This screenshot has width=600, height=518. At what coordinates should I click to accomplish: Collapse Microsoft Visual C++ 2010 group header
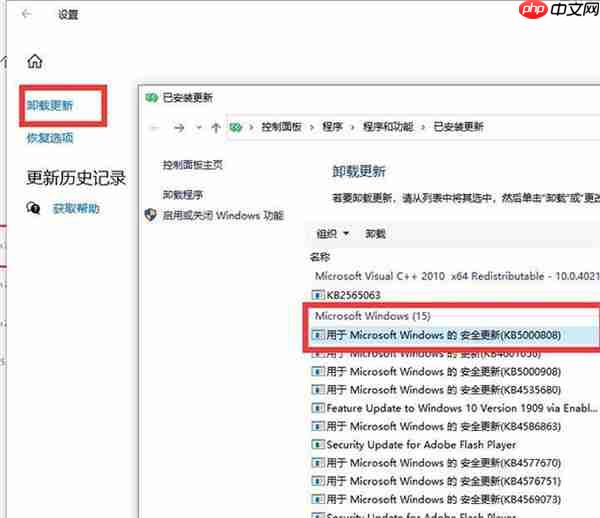(x=457, y=276)
